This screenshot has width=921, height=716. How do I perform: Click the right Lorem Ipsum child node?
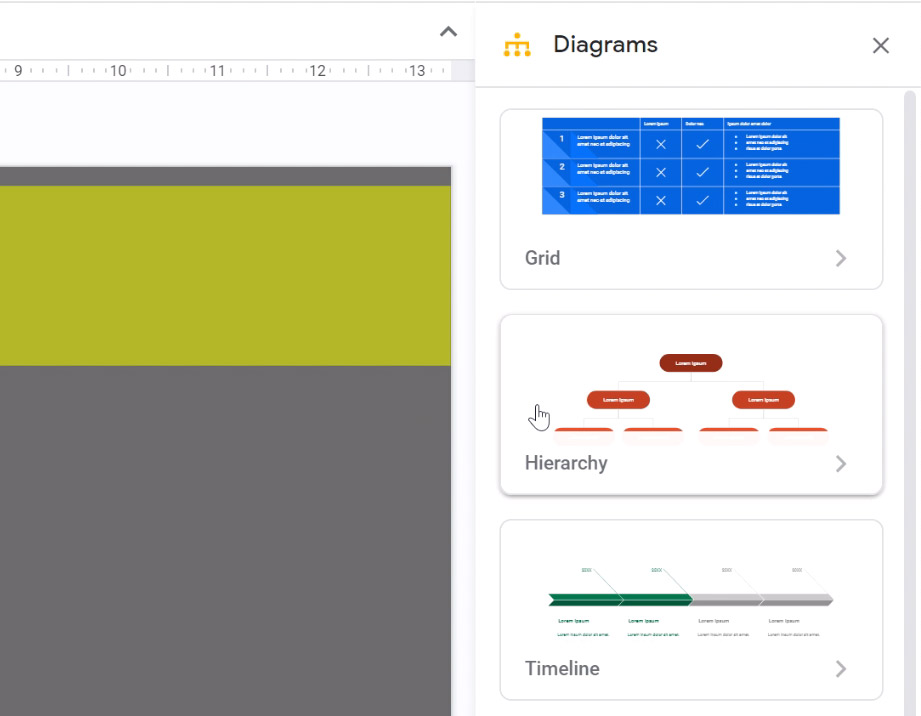763,399
